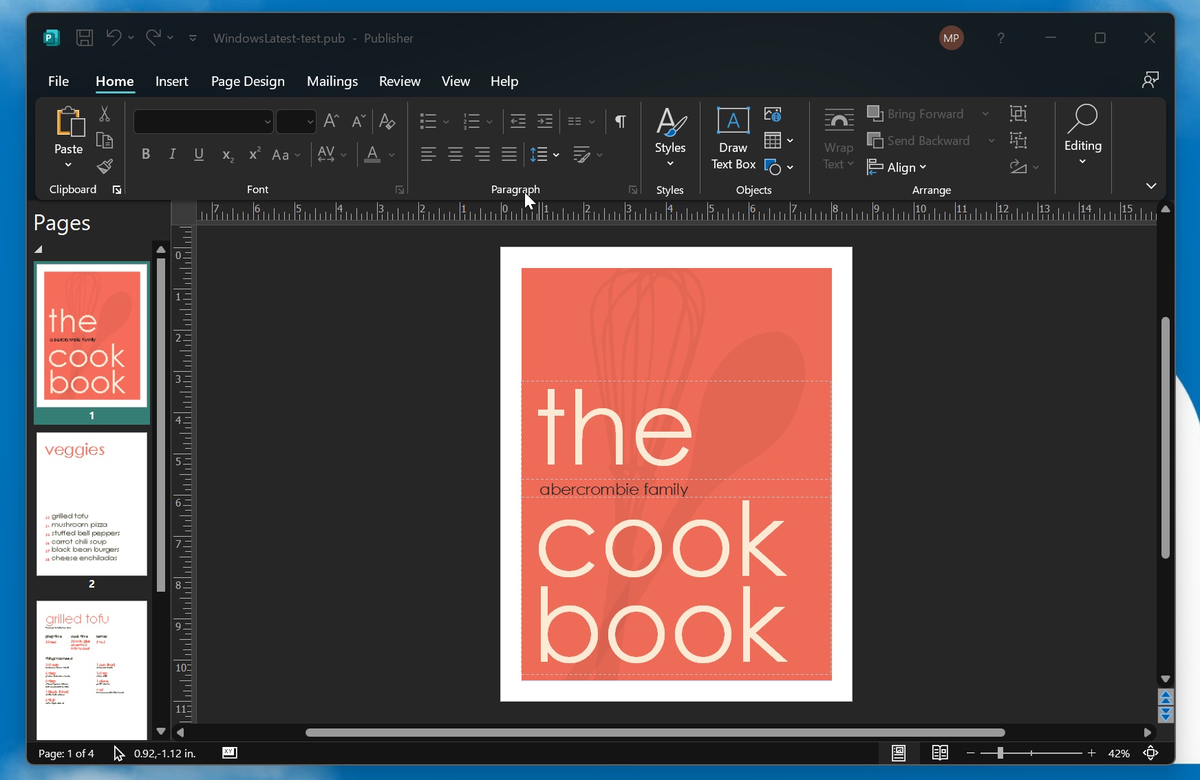Switch to the Insert tab
This screenshot has width=1200, height=780.
[x=172, y=81]
